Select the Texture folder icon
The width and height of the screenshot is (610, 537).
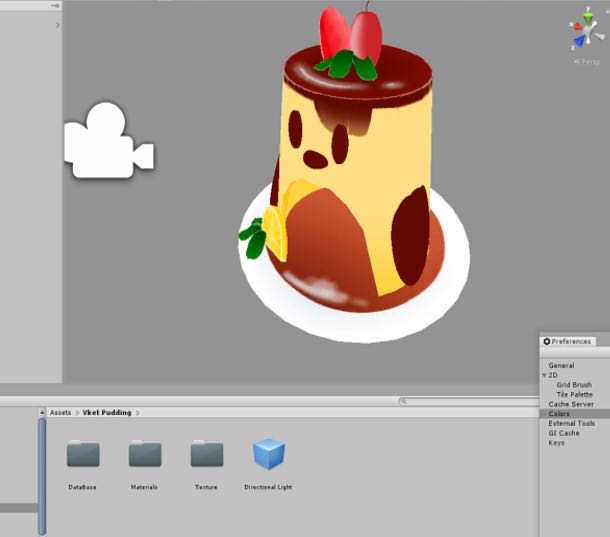tap(207, 454)
